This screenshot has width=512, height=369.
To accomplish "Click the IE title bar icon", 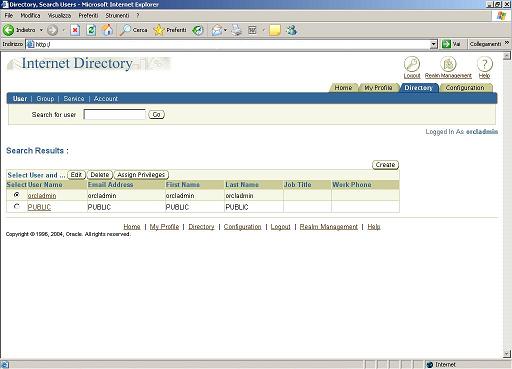I will click(x=5, y=4).
